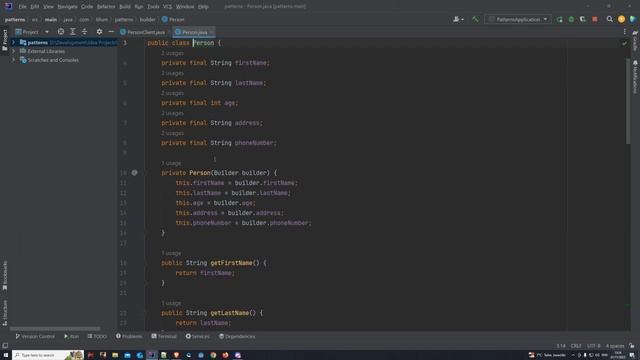Click the CRLF line separator status widget

tap(576, 346)
